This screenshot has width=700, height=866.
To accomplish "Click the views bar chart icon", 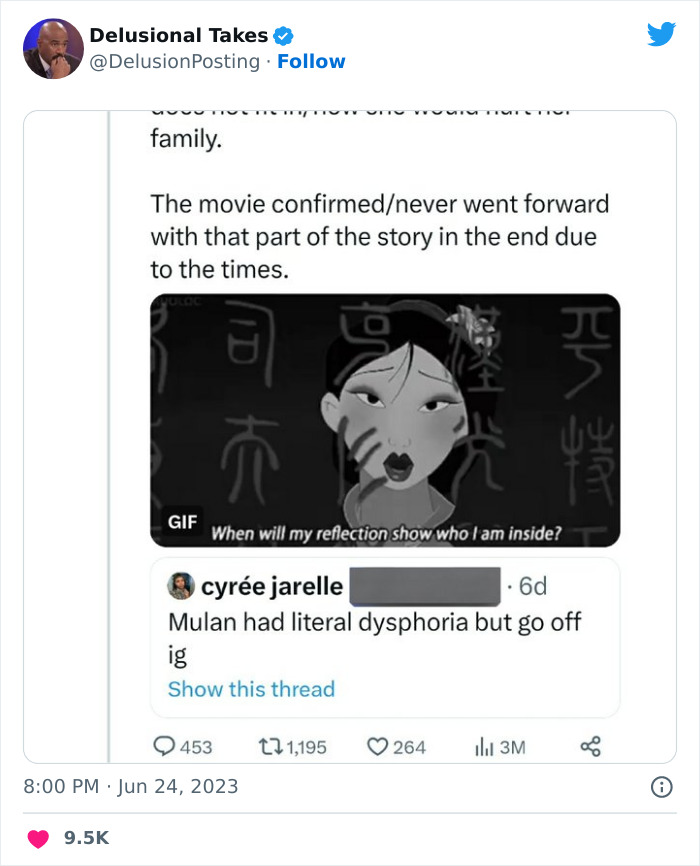I will [x=483, y=746].
